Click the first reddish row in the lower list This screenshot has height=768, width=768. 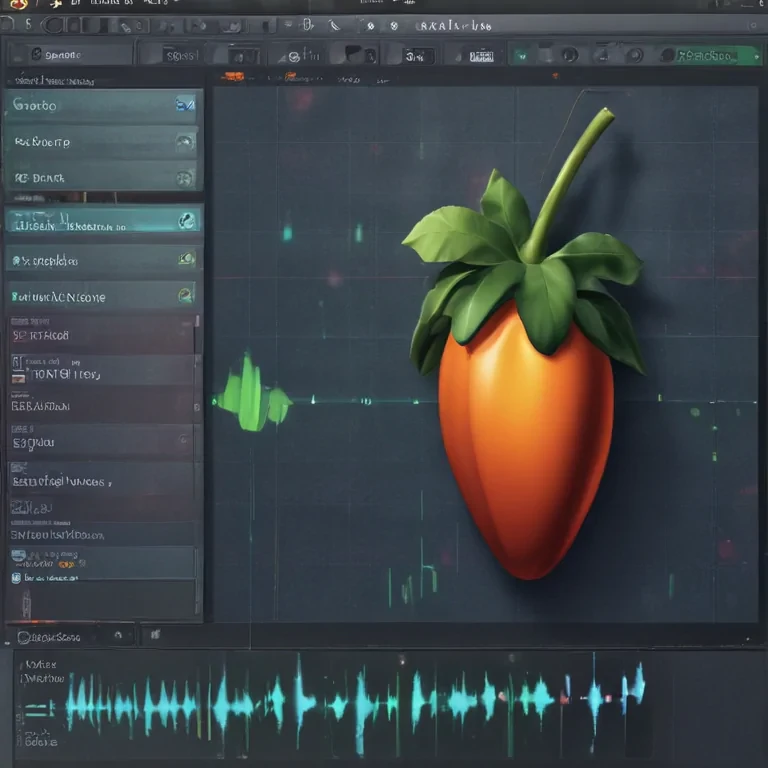coord(101,334)
